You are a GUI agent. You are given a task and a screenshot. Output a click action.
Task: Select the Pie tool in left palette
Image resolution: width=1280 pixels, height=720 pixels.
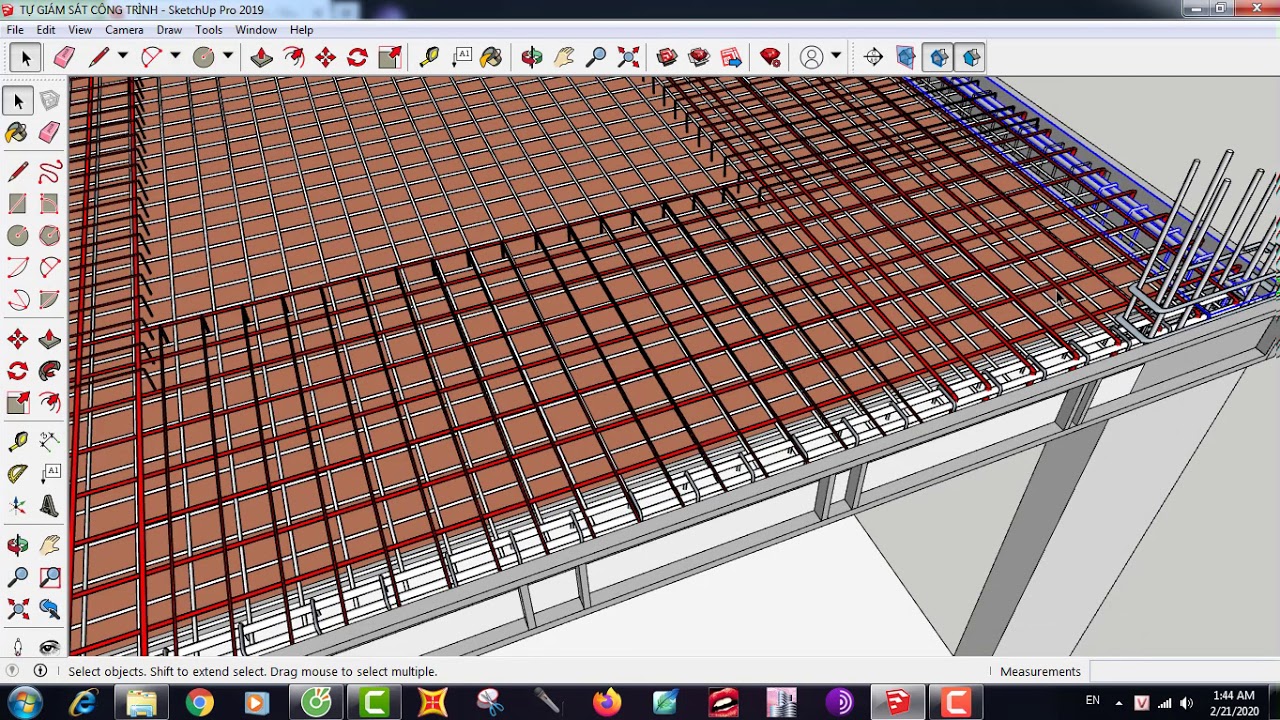pyautogui.click(x=49, y=300)
